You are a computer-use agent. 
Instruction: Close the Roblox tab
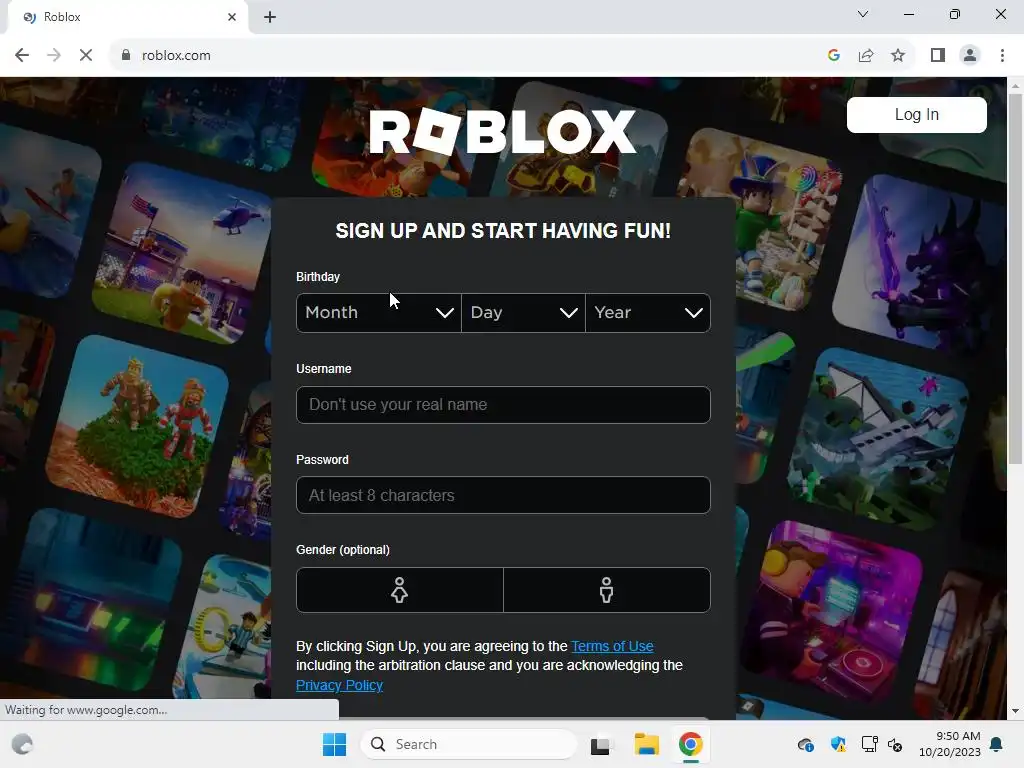click(x=232, y=17)
